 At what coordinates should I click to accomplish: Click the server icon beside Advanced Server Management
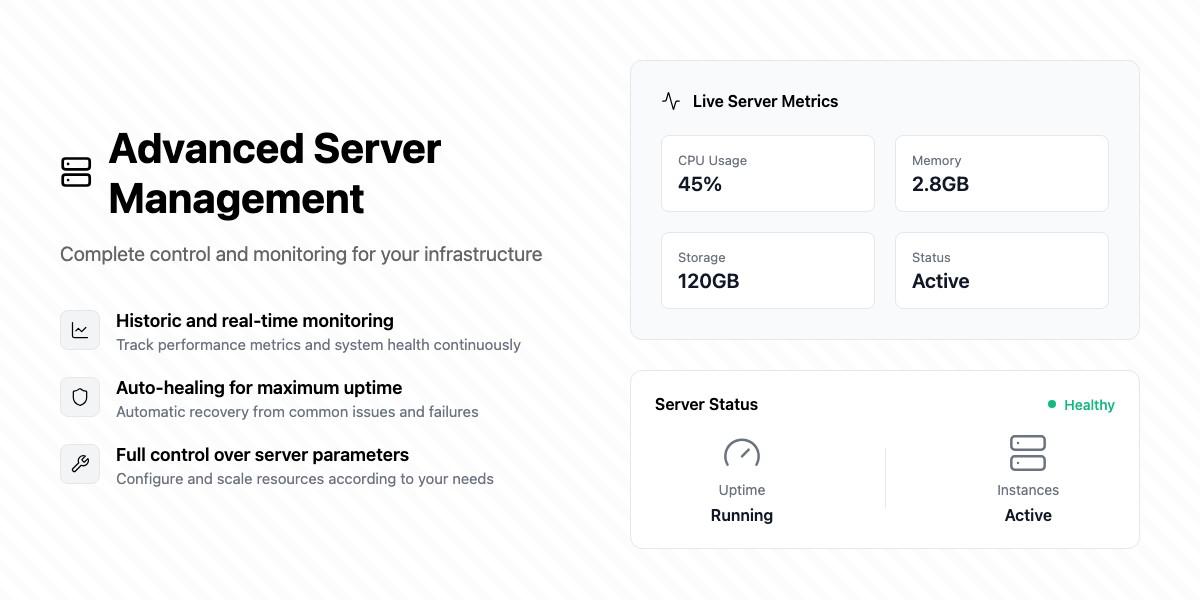[76, 172]
